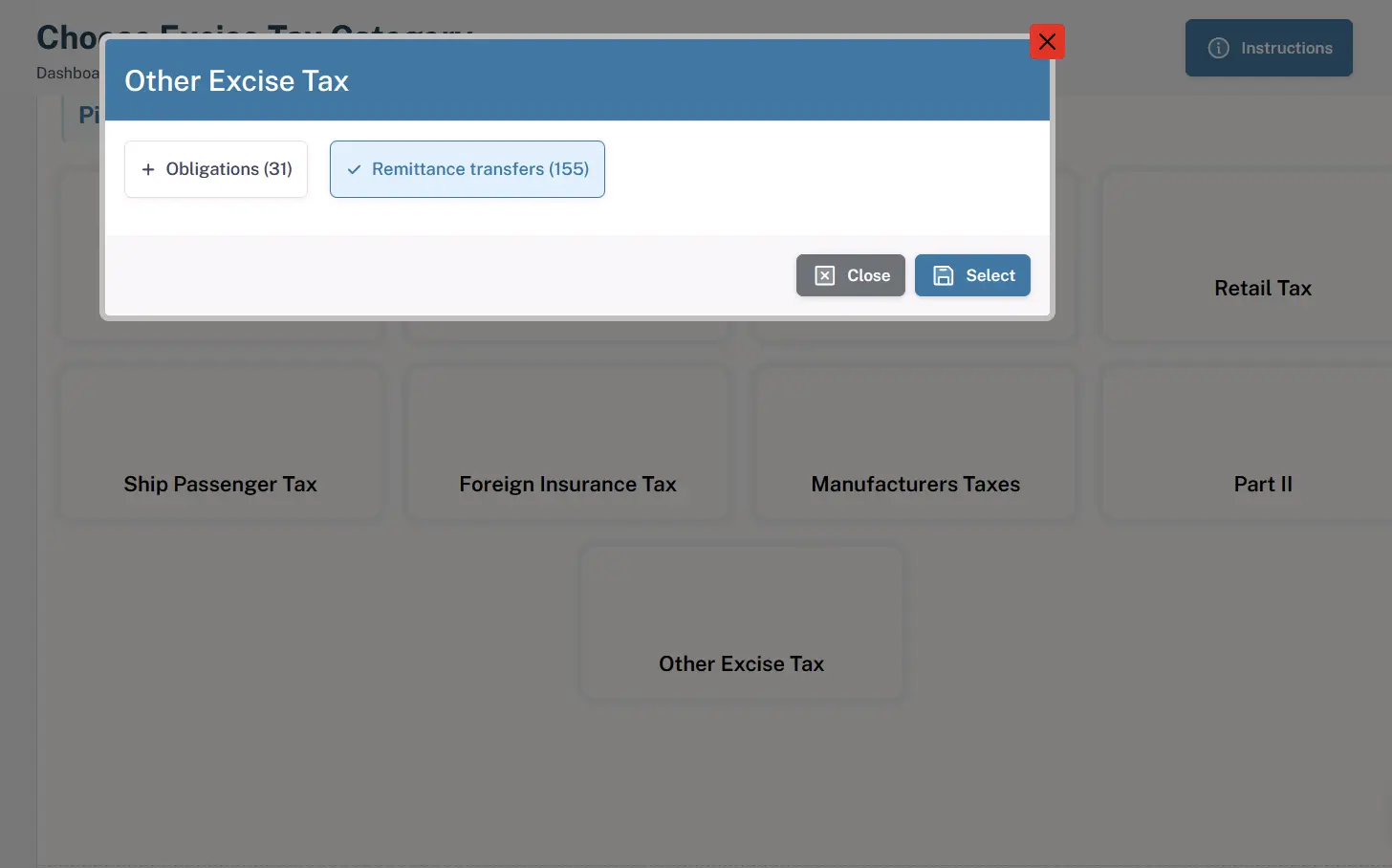Choose the Part II category card
The width and height of the screenshot is (1392, 868).
1262,484
